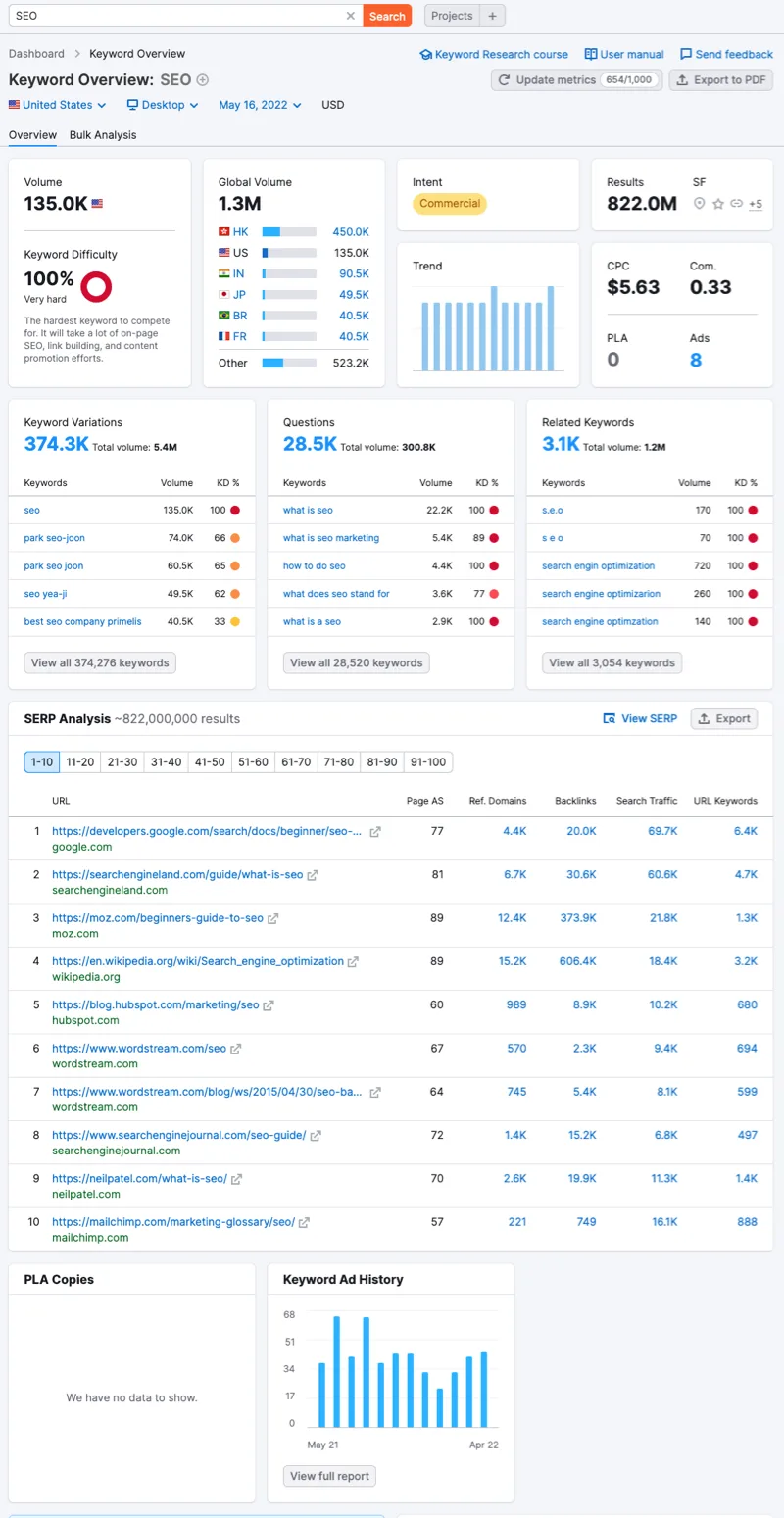Click the plus icon next to Projects

pyautogui.click(x=493, y=16)
